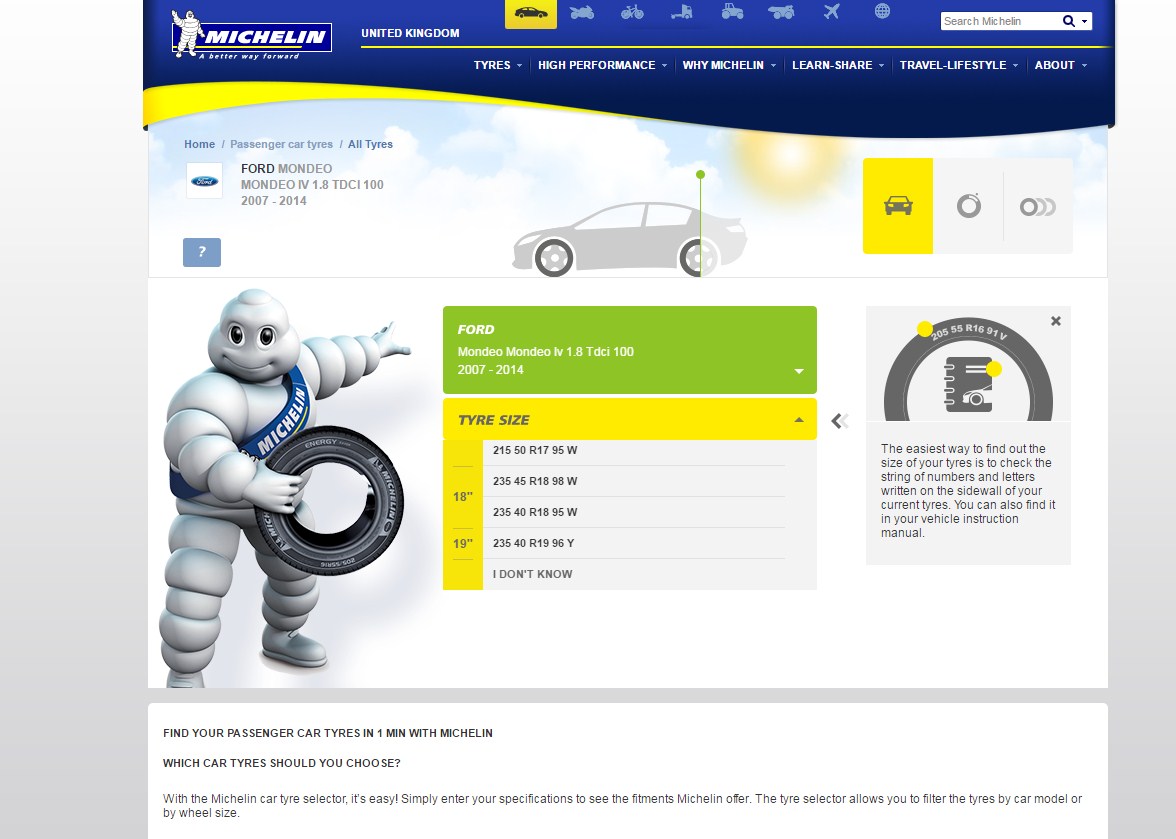Open the search options dropdown arrow
The height and width of the screenshot is (839, 1176).
coord(1084,22)
